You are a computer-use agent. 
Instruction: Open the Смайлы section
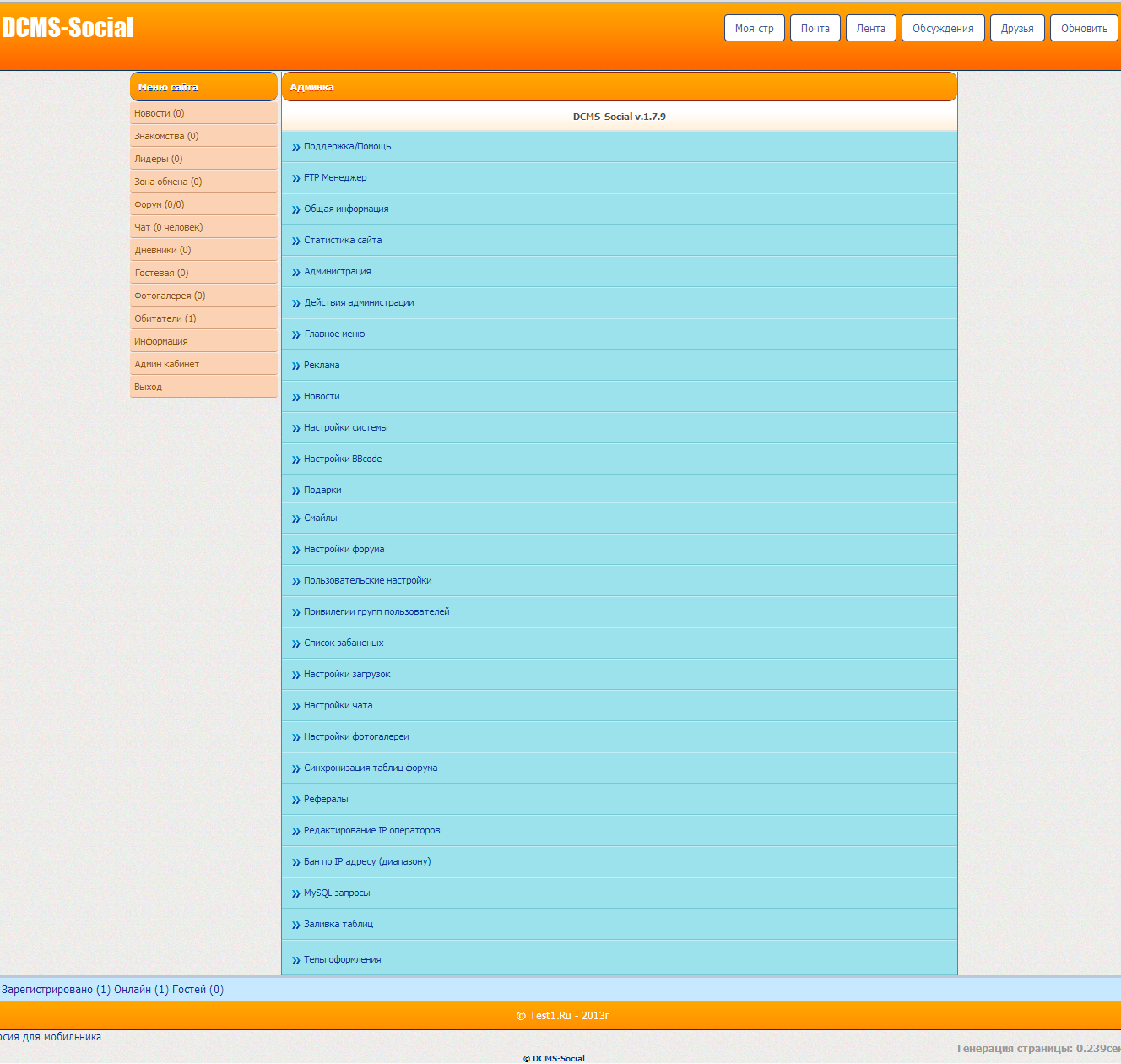(x=321, y=518)
